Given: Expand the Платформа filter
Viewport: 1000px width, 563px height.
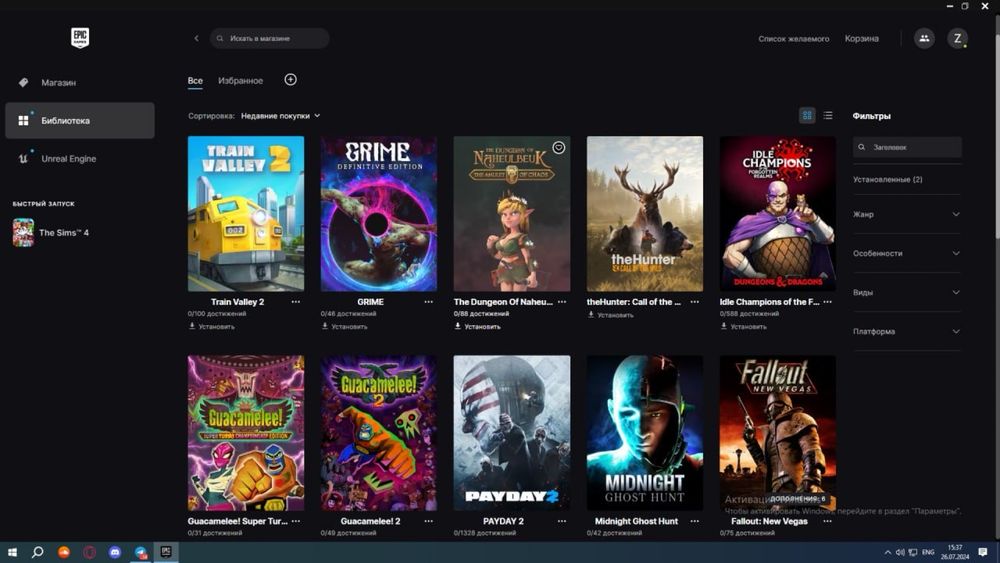Looking at the screenshot, I should [x=906, y=332].
